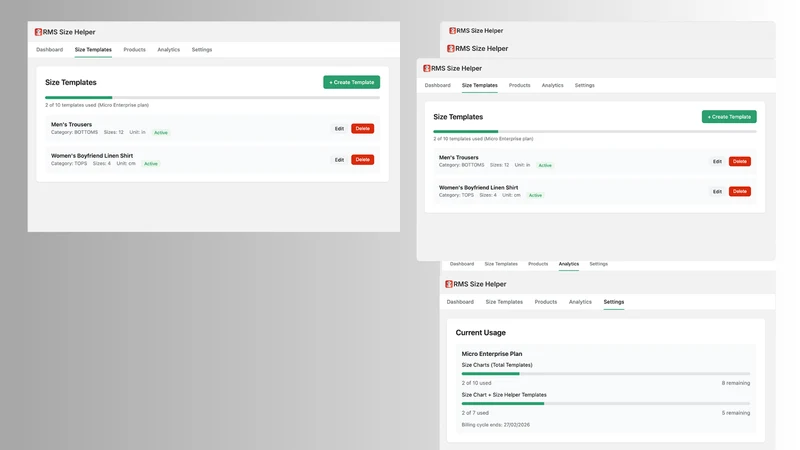The height and width of the screenshot is (450, 800).
Task: Click the Size Templates heading in the left window
Action: coord(71,82)
